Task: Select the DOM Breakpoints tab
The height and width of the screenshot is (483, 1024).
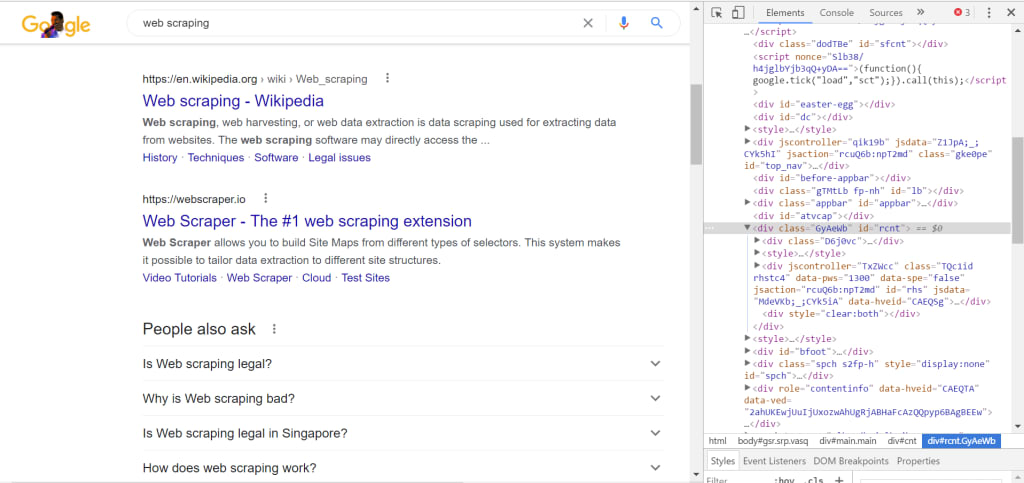Action: click(x=851, y=461)
